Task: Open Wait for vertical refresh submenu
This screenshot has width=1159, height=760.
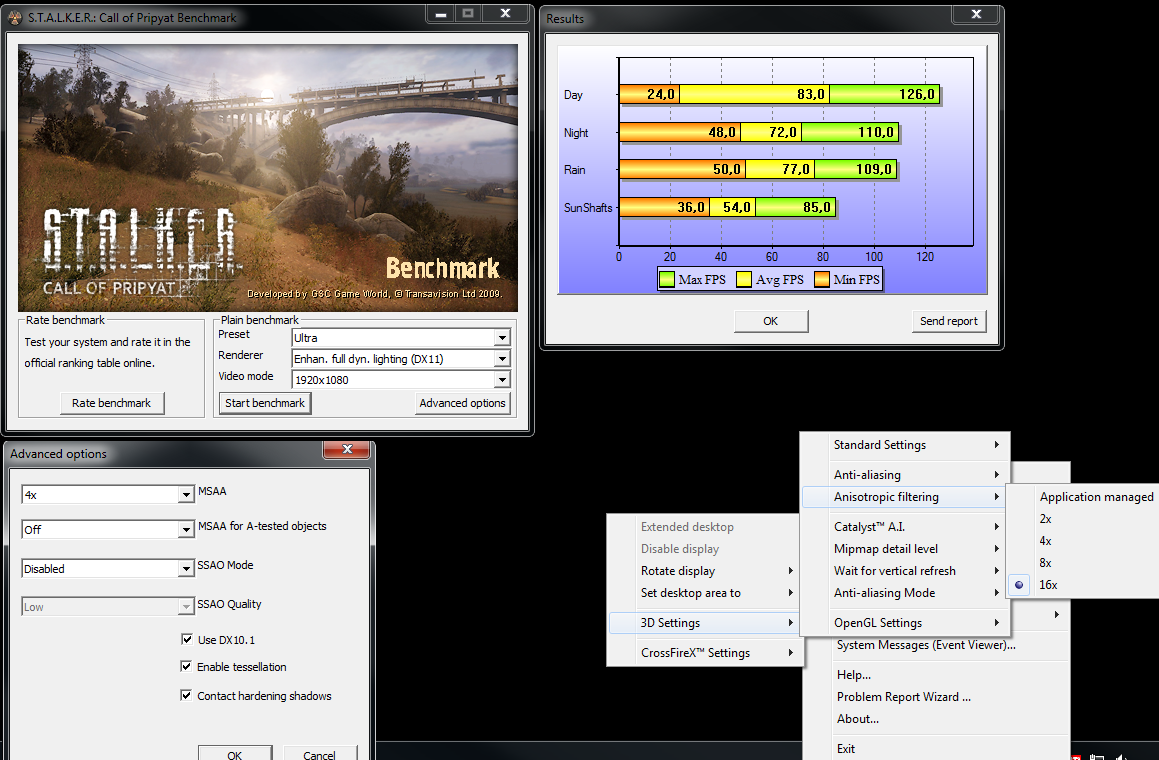Action: [x=905, y=571]
